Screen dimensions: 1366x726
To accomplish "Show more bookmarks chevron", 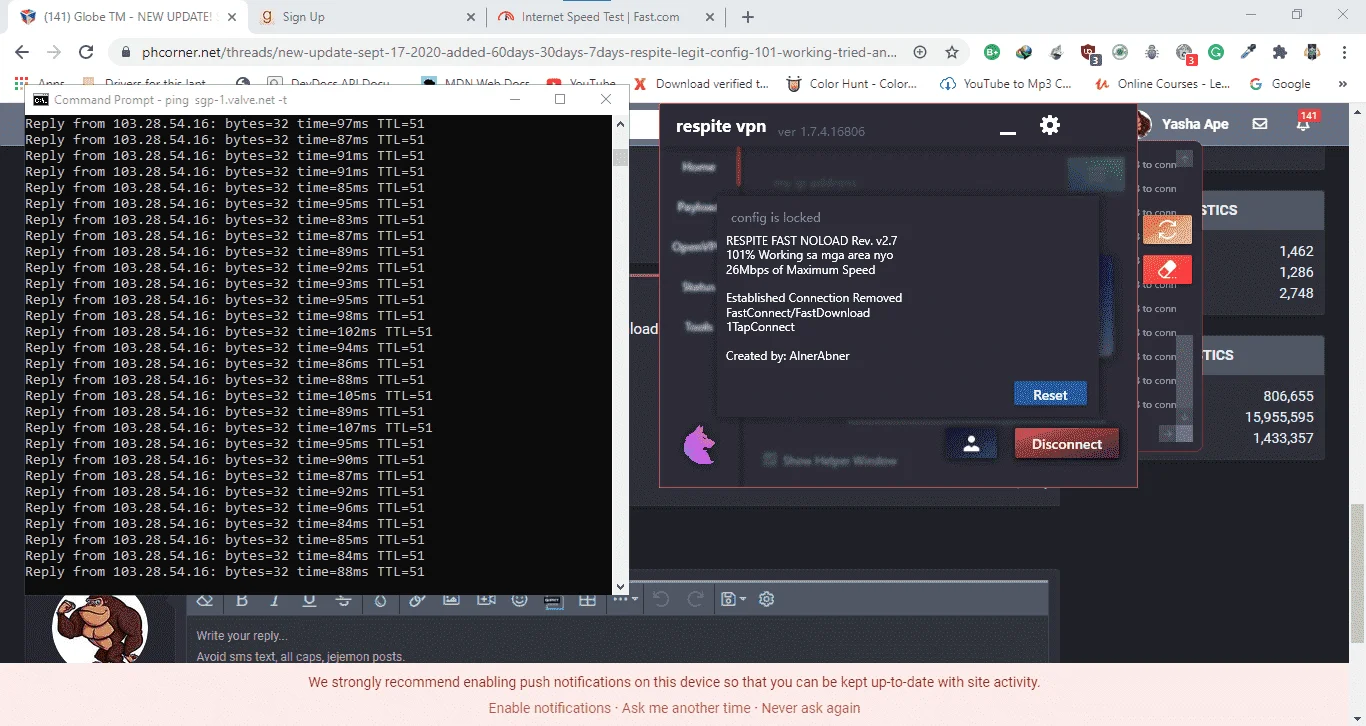I will tap(1344, 84).
